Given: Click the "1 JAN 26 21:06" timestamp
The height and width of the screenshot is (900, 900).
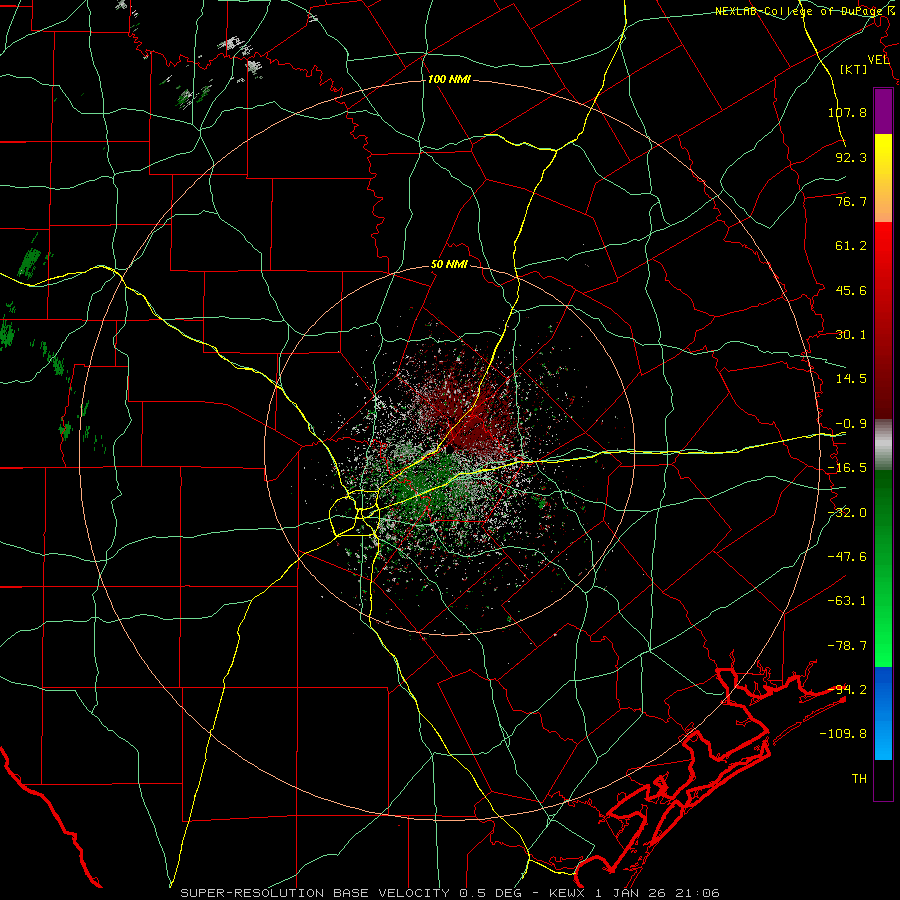Looking at the screenshot, I should click(657, 893).
